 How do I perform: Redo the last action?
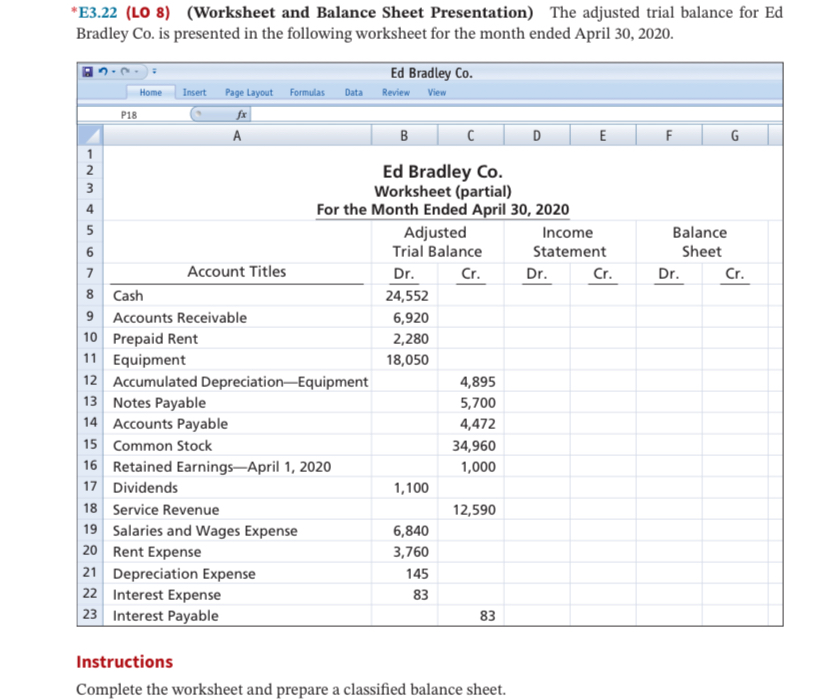[125, 71]
